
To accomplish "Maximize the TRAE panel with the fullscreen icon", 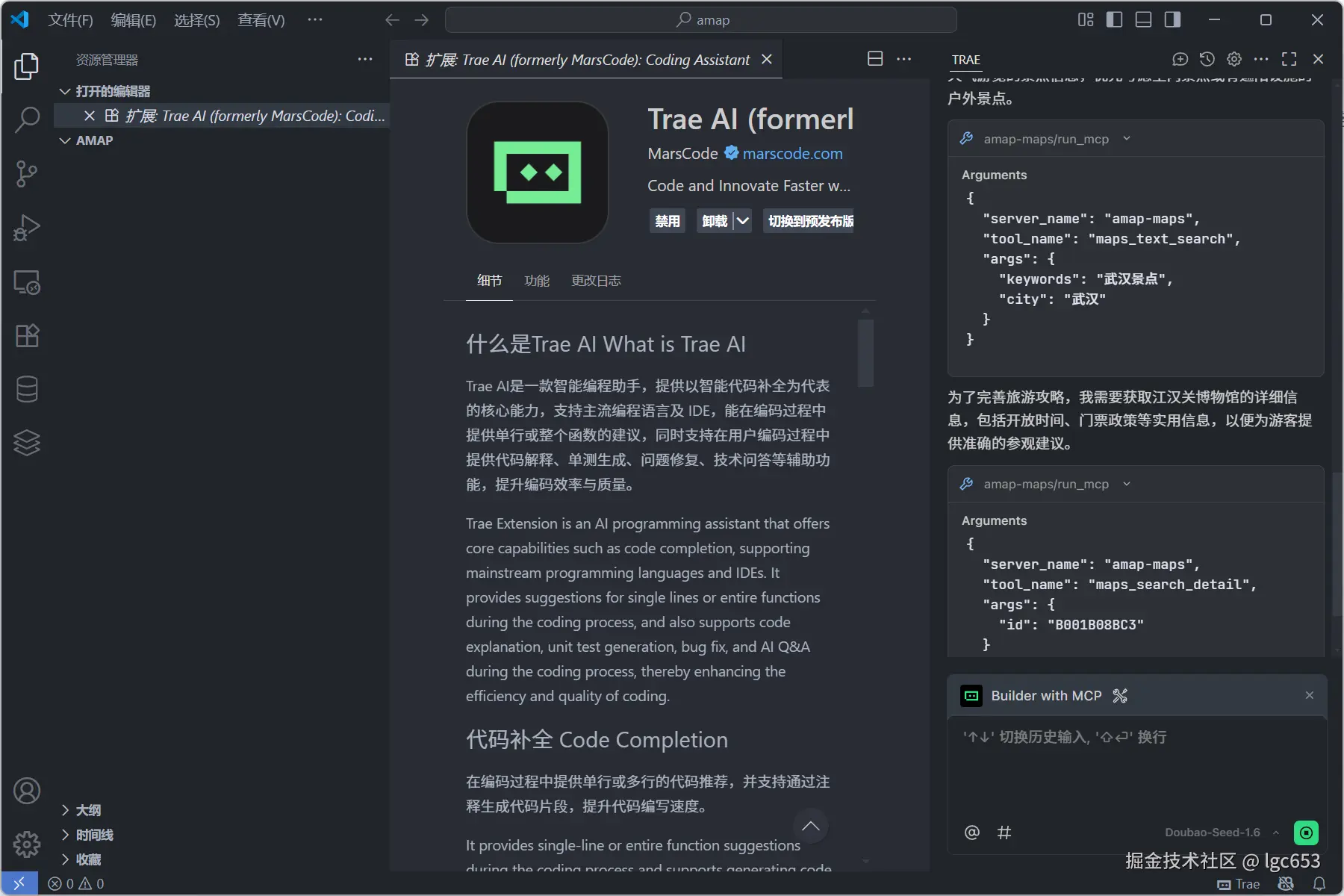I will click(1289, 59).
